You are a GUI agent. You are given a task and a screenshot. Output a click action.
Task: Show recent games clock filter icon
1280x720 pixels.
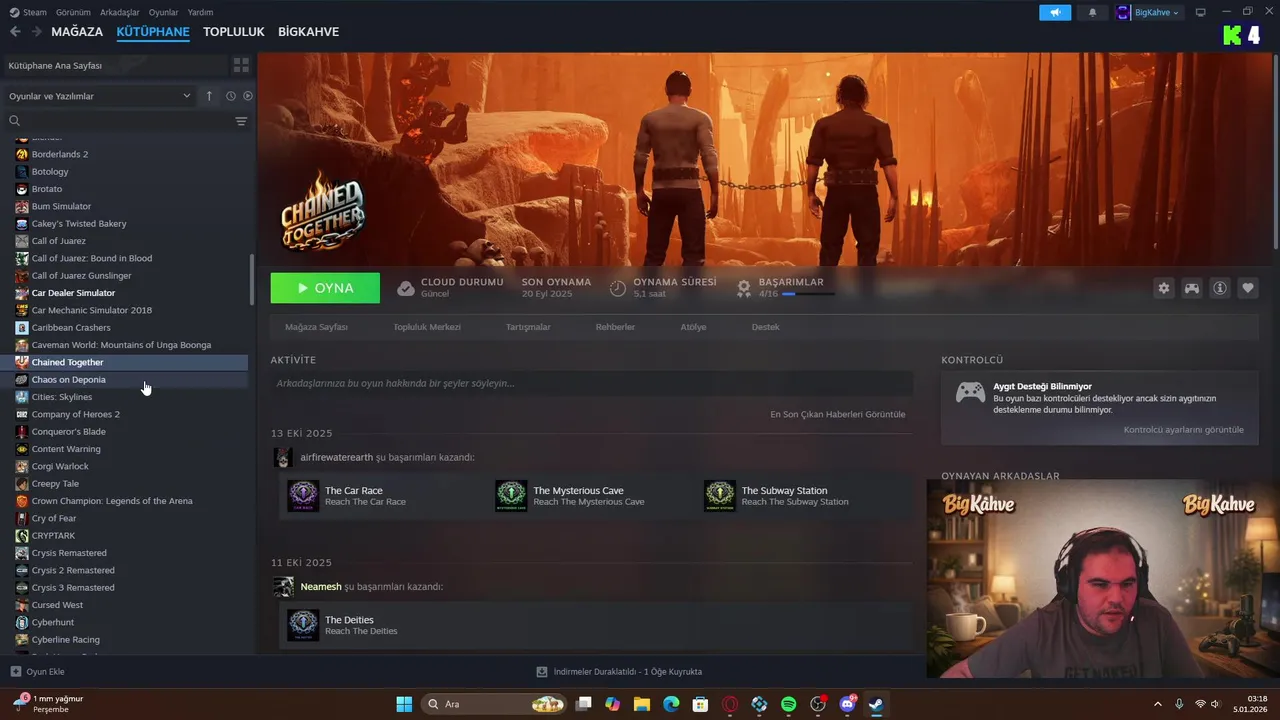[x=231, y=96]
